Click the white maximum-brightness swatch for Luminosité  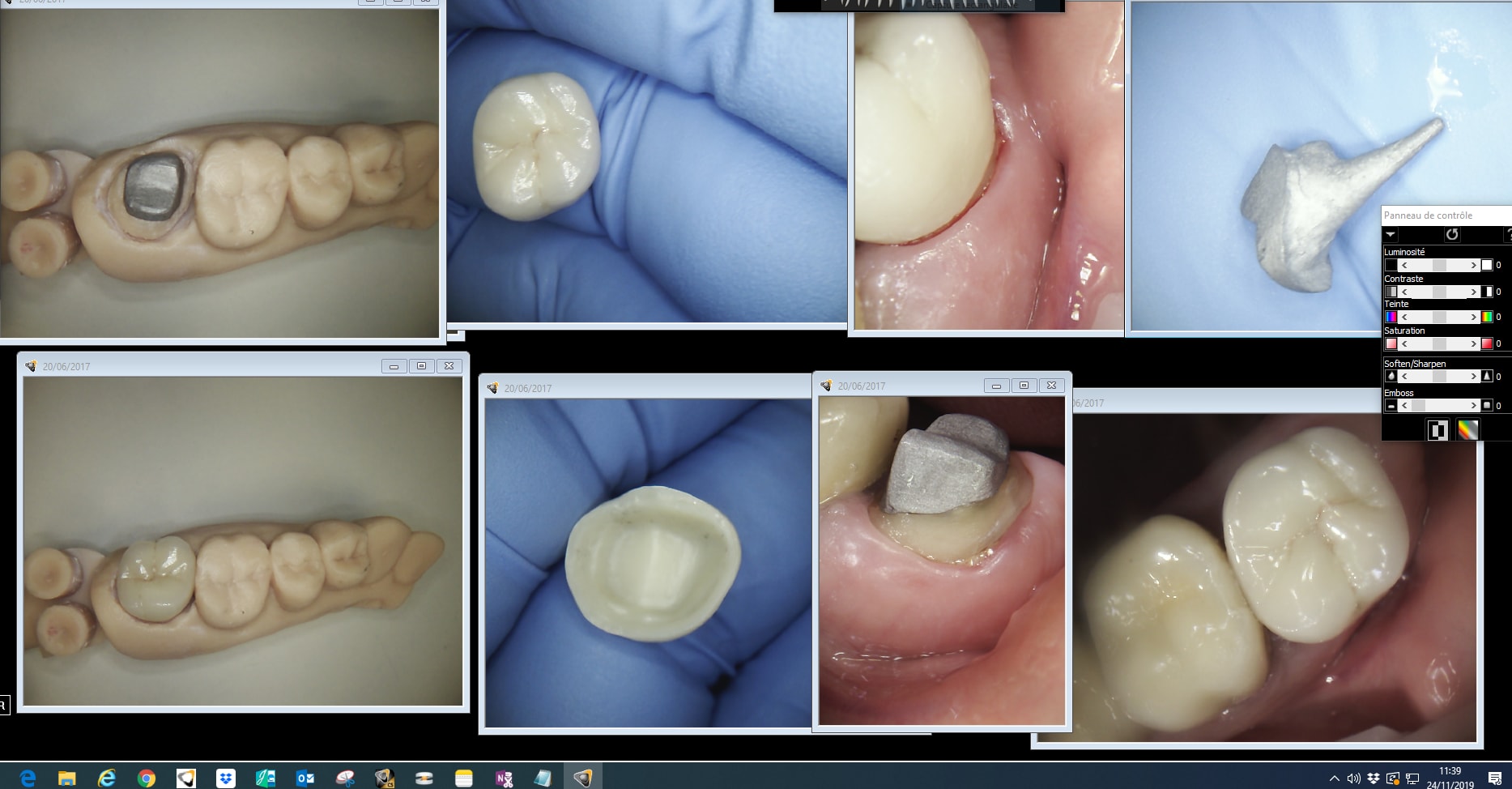(x=1487, y=266)
